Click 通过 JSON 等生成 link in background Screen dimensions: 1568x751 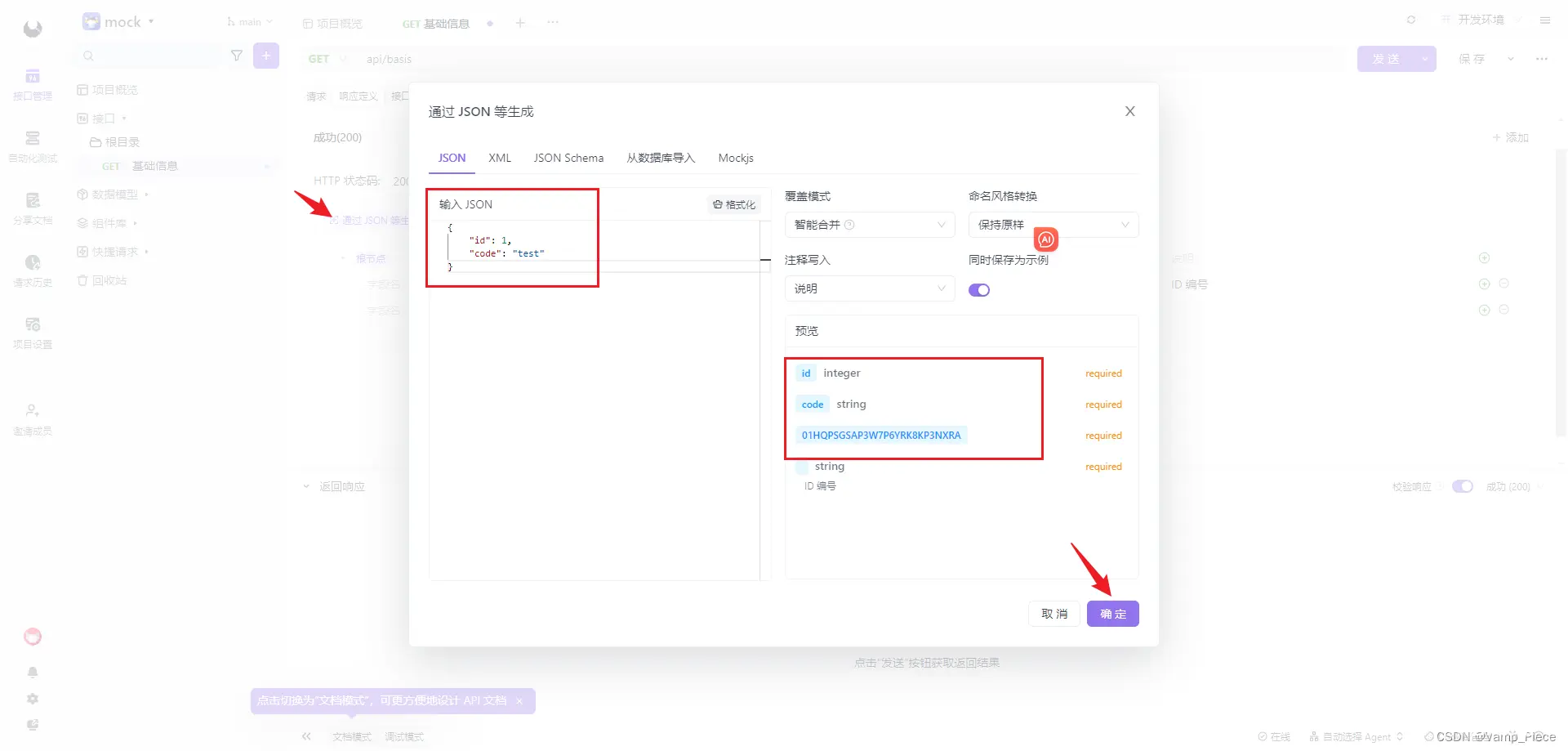[x=370, y=221]
